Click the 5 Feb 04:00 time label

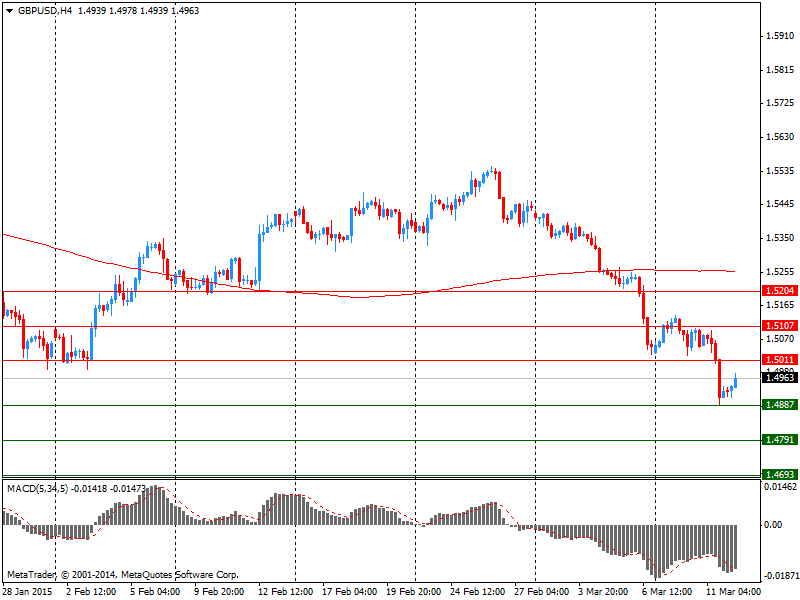155,592
